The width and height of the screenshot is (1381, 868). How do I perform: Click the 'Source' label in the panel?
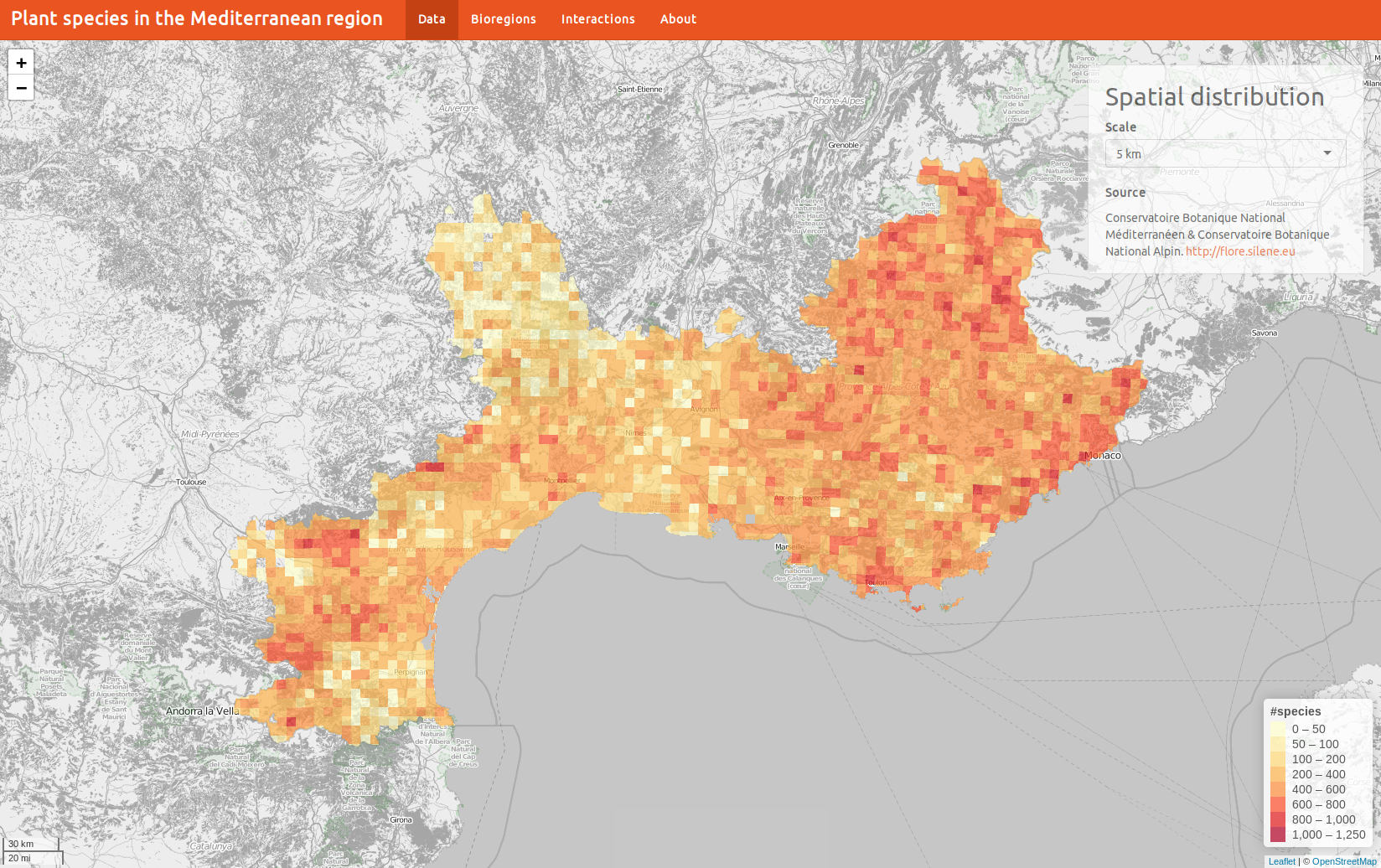(x=1125, y=193)
